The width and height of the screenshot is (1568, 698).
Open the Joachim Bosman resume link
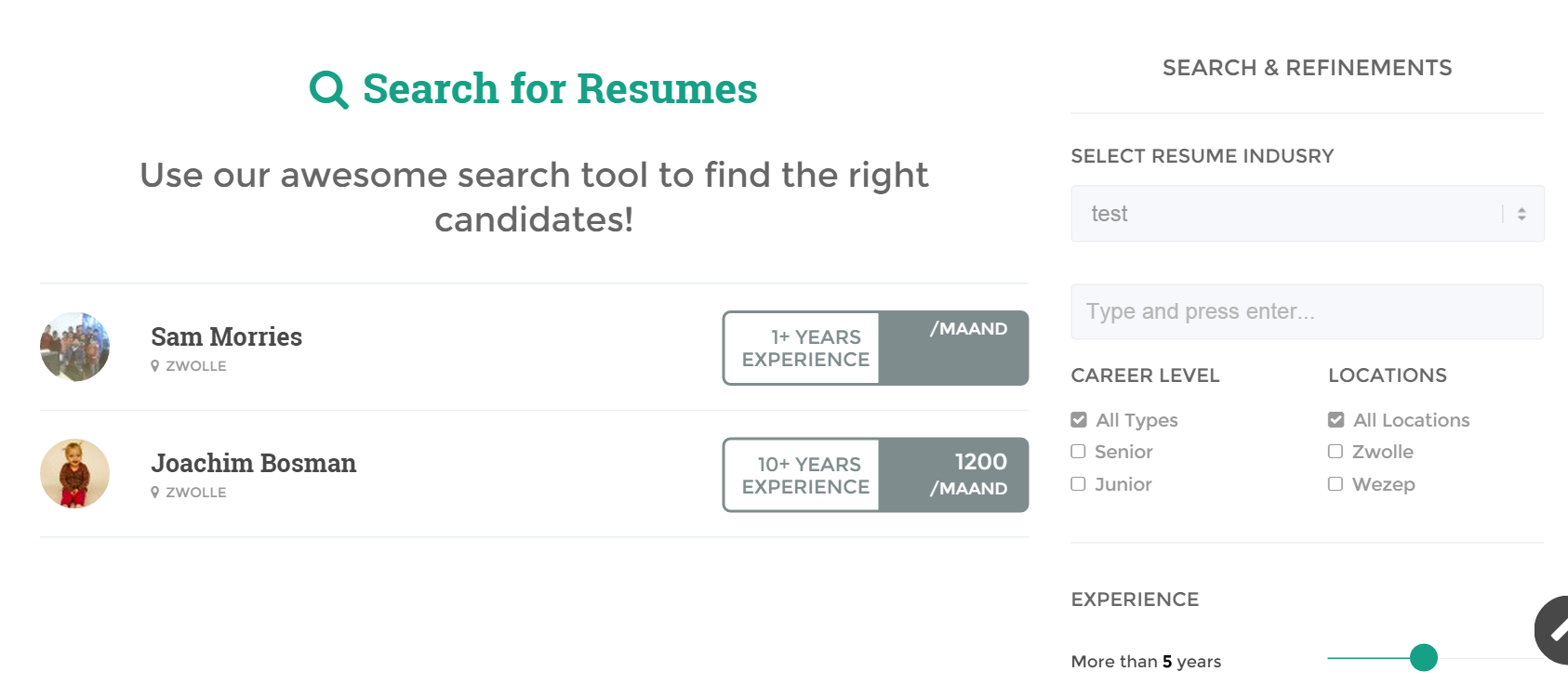pos(254,463)
